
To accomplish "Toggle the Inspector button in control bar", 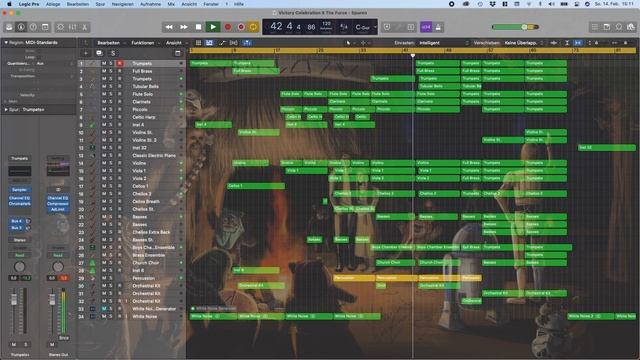I will click(21, 27).
